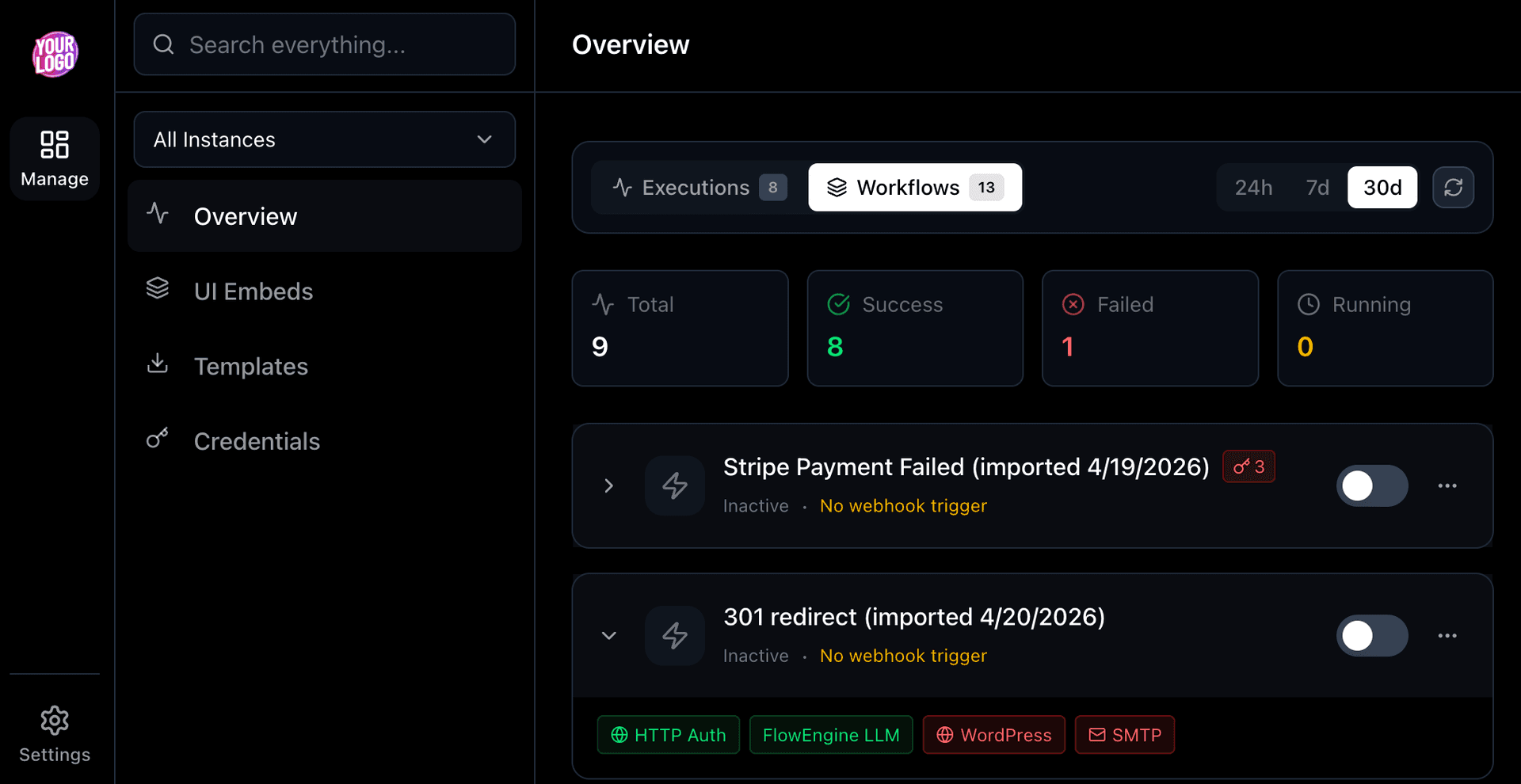Collapse the 301 redirect workflow row
The image size is (1521, 784).
coord(608,635)
